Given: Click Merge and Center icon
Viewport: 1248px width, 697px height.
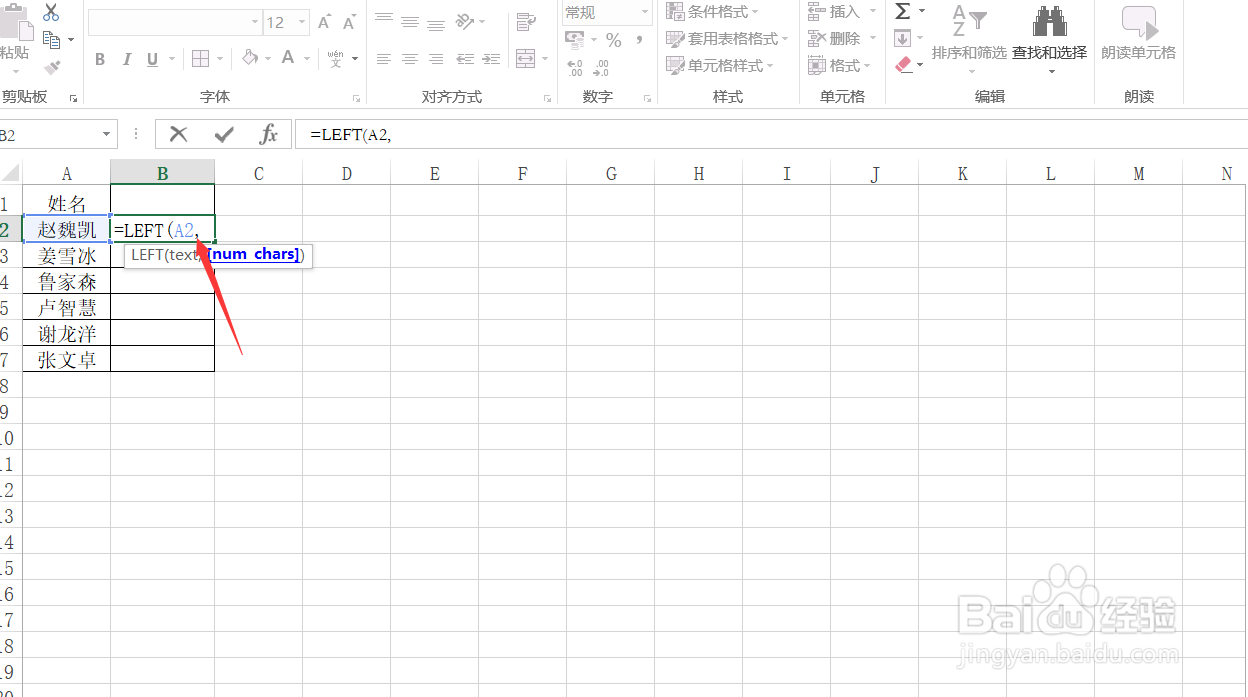Looking at the screenshot, I should point(526,59).
